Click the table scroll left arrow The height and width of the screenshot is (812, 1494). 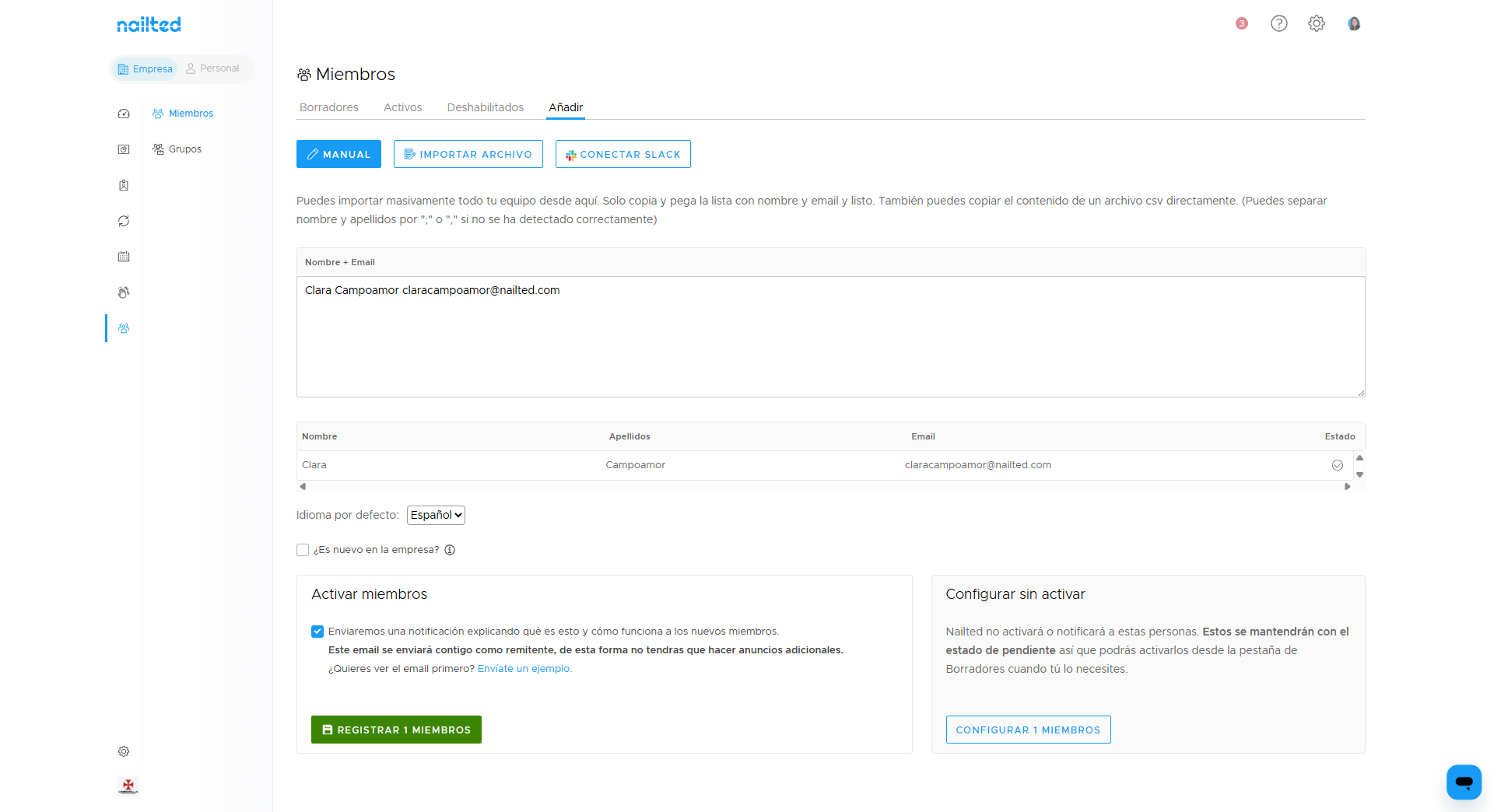[303, 487]
